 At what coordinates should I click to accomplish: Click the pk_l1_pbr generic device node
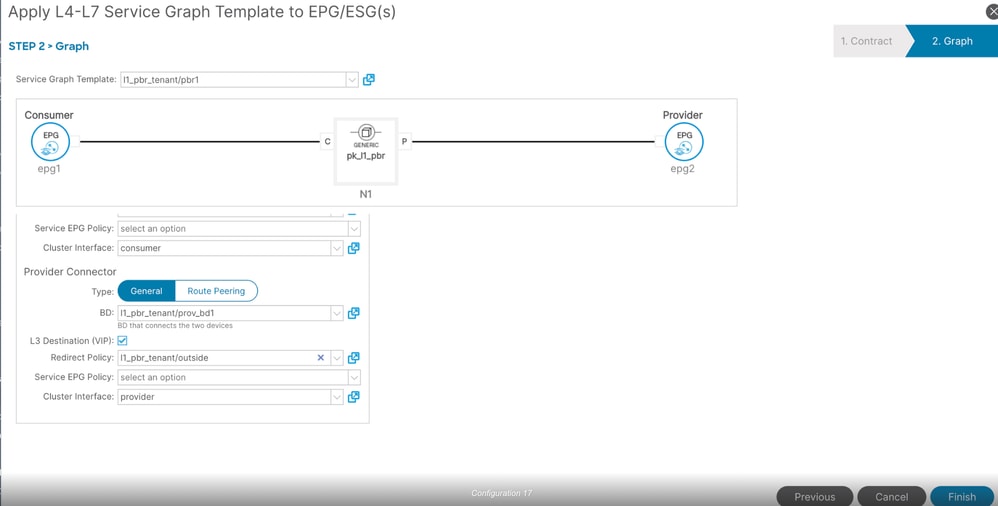[x=366, y=151]
